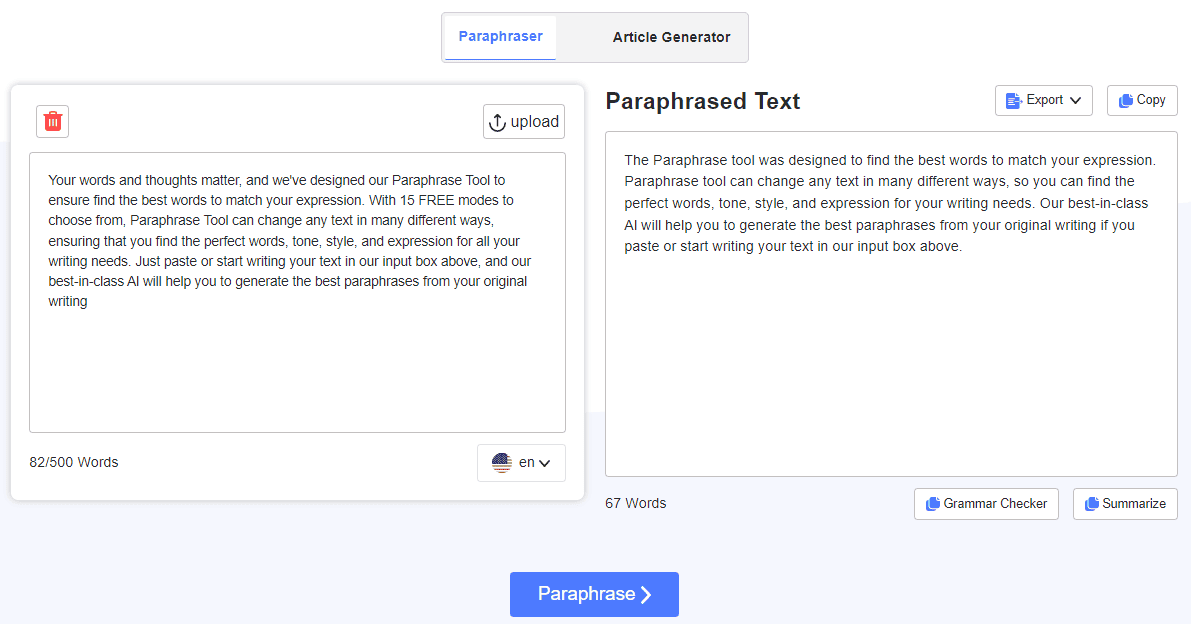
Task: Click the 'upload' text label
Action: [x=535, y=122]
